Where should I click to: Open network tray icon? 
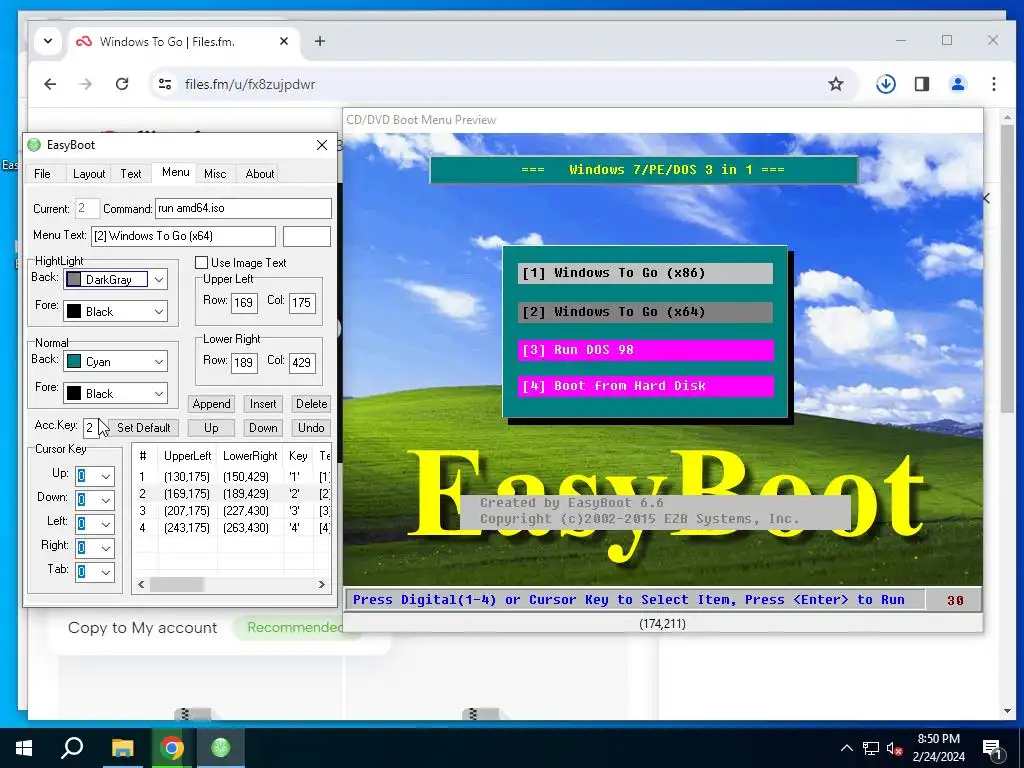870,748
